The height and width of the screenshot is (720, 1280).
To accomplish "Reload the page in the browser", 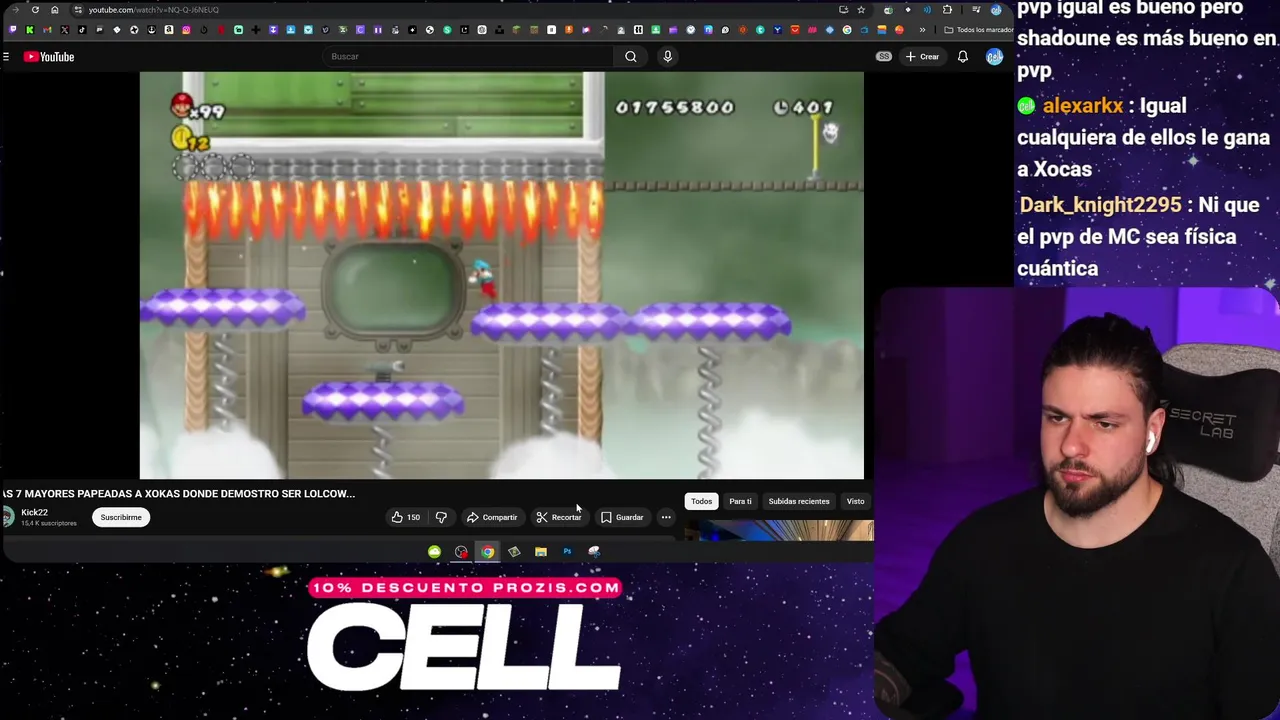I will (x=35, y=10).
